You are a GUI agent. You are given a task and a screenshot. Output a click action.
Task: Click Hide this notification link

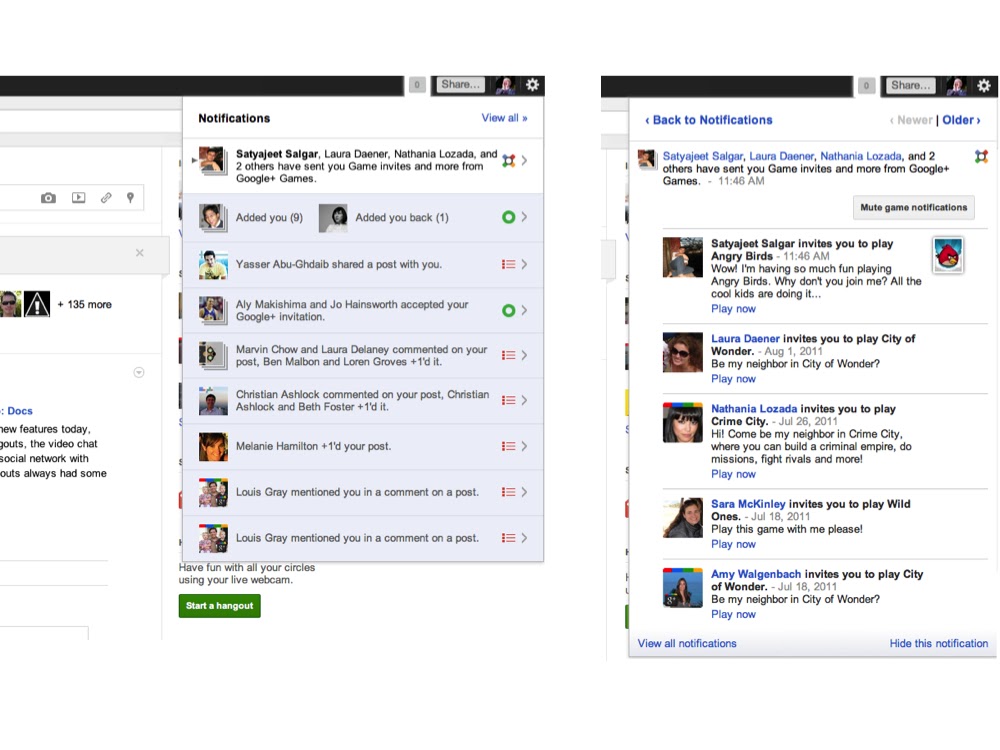[939, 643]
